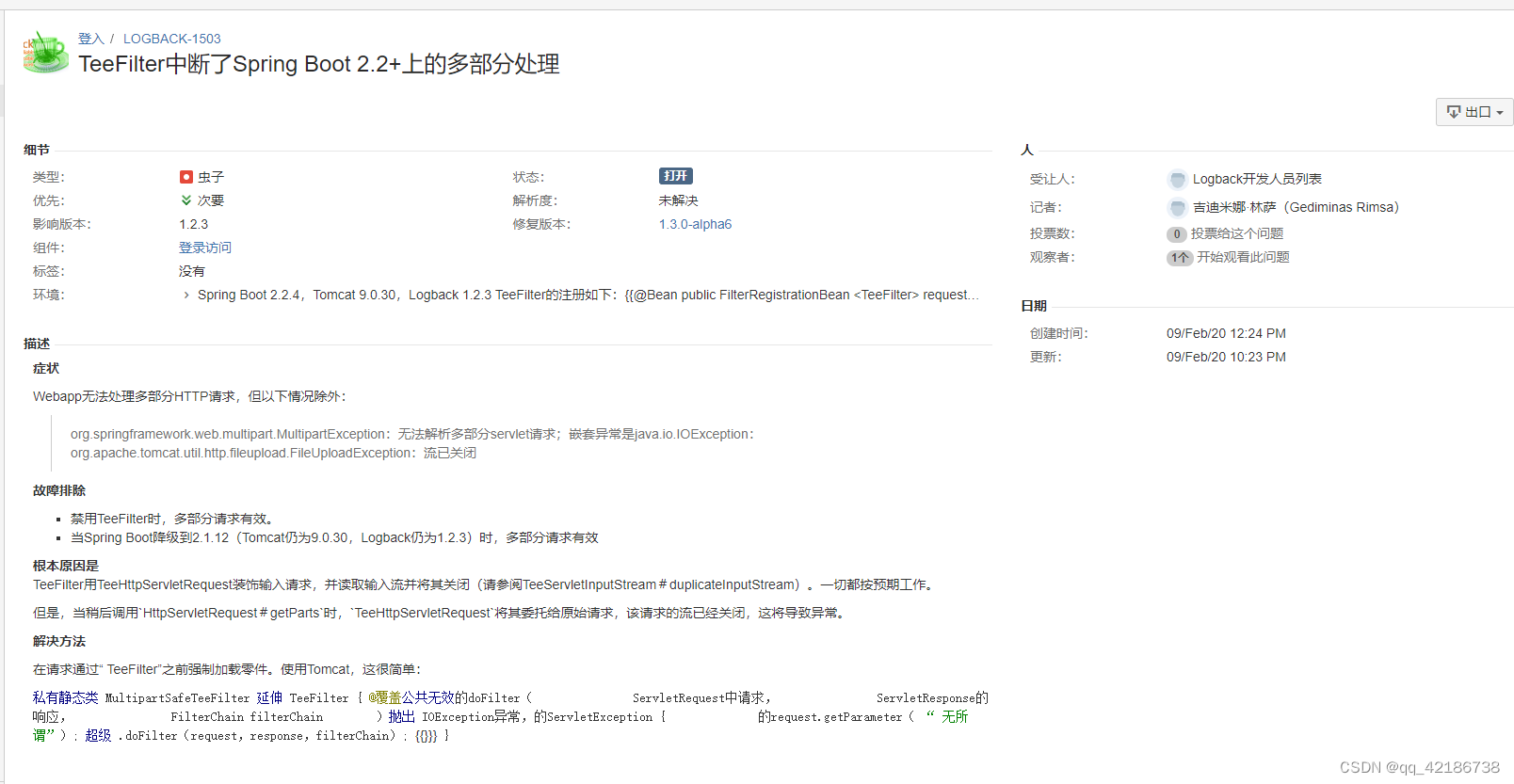Click the line mentioning HttpServletRequest#getParts
The width and height of the screenshot is (1514, 784).
click(441, 613)
